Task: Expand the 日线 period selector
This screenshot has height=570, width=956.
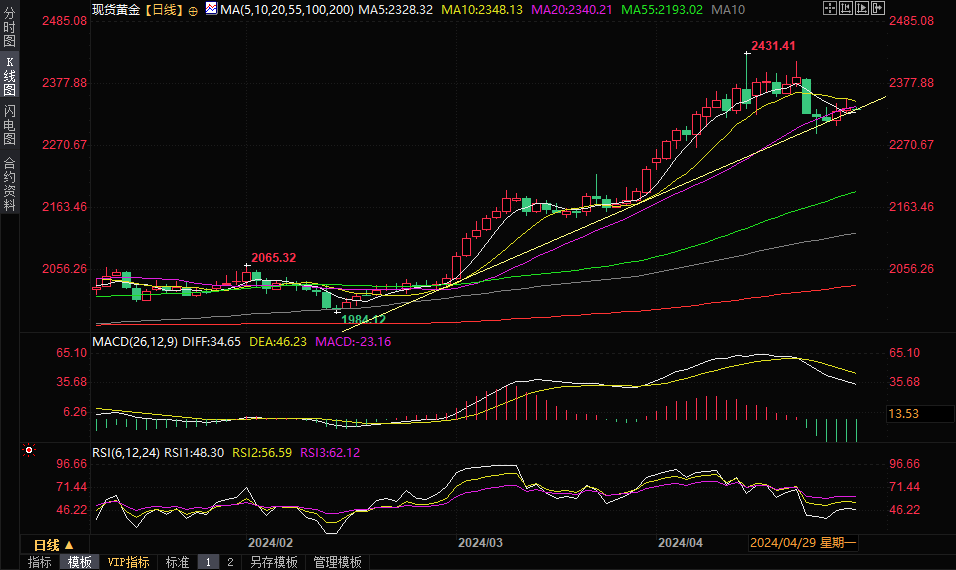Action: 53,545
